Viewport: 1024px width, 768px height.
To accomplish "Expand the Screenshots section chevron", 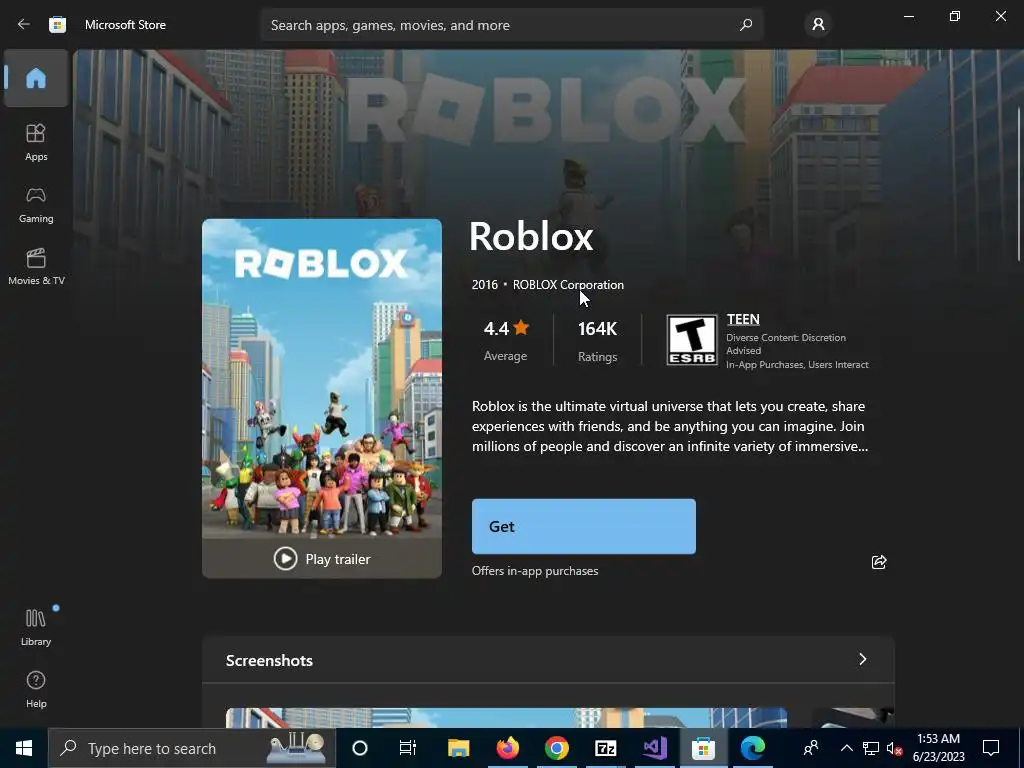I will point(863,659).
